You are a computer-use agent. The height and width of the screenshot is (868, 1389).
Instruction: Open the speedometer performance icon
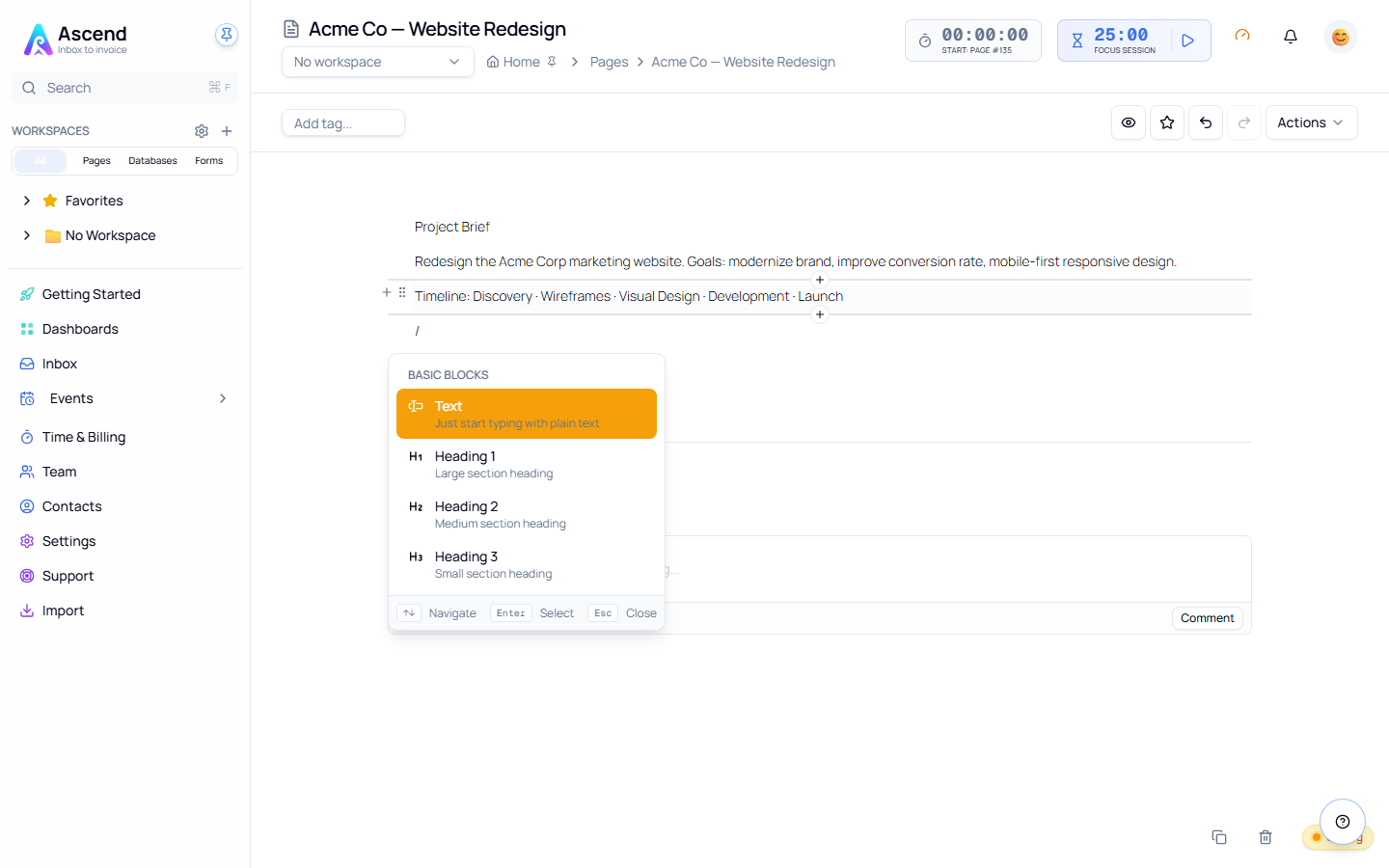[x=1242, y=36]
